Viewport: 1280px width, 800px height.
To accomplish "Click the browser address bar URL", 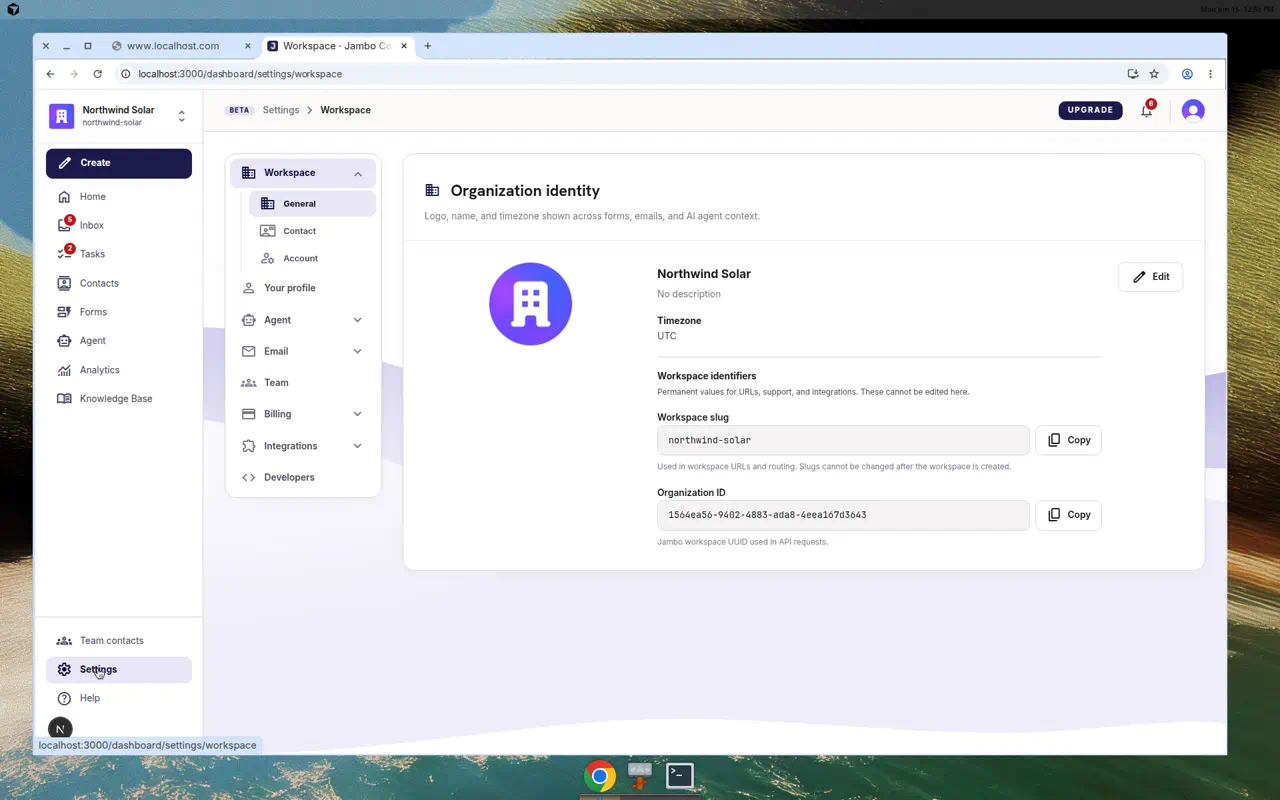I will pyautogui.click(x=240, y=74).
